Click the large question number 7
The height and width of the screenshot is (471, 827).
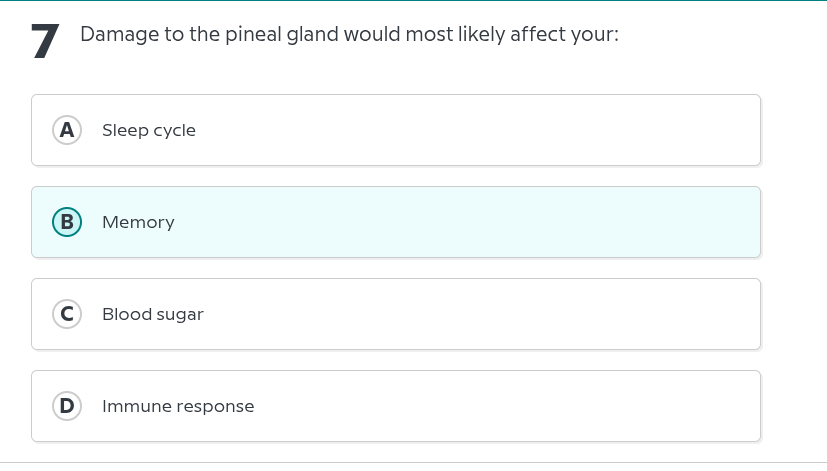coord(44,44)
